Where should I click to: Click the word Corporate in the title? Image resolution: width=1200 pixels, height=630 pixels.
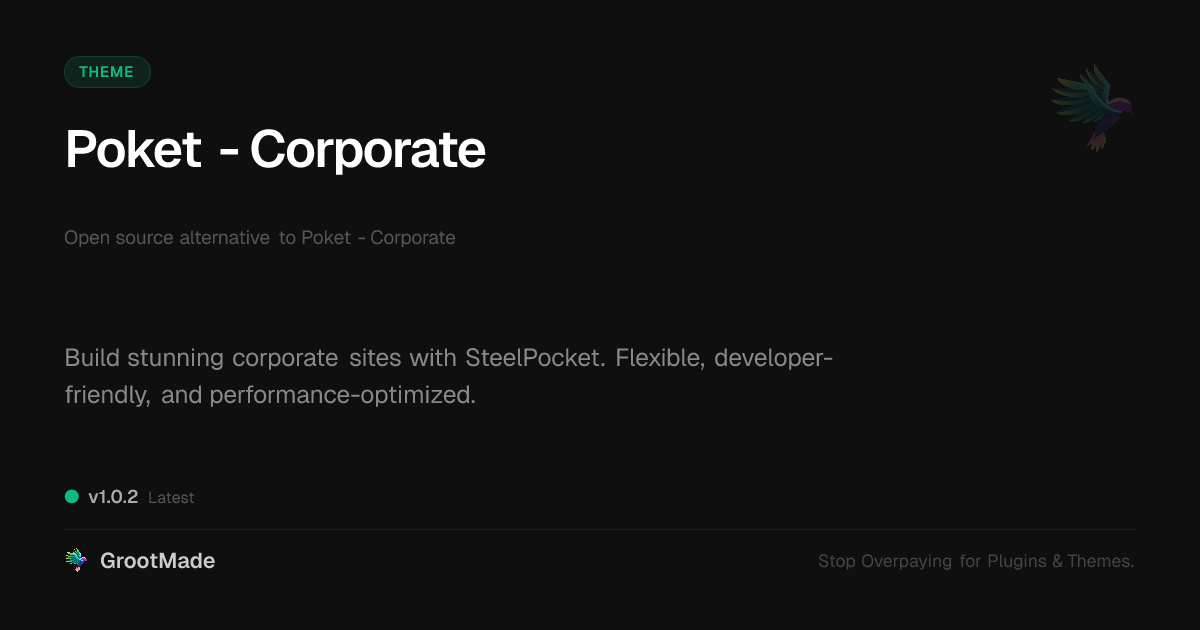coord(367,150)
